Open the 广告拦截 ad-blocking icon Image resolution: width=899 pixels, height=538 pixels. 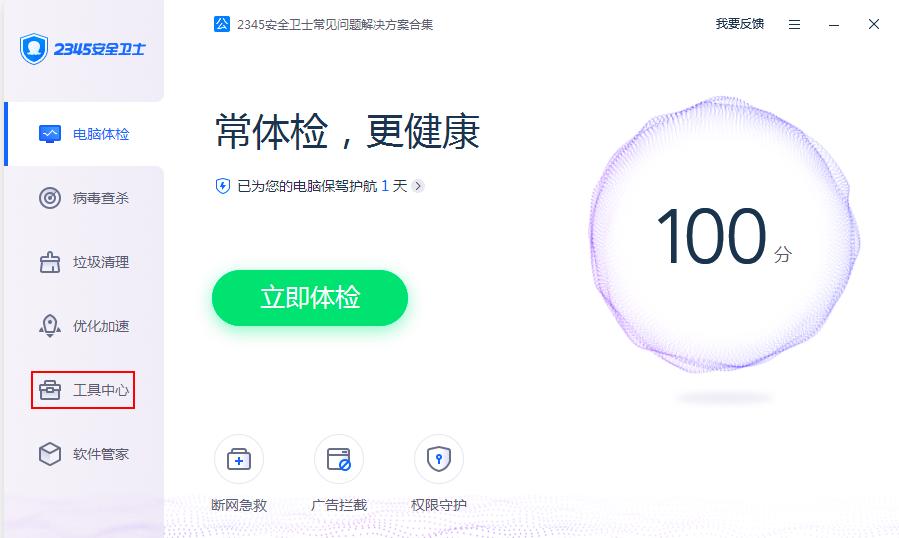338,459
